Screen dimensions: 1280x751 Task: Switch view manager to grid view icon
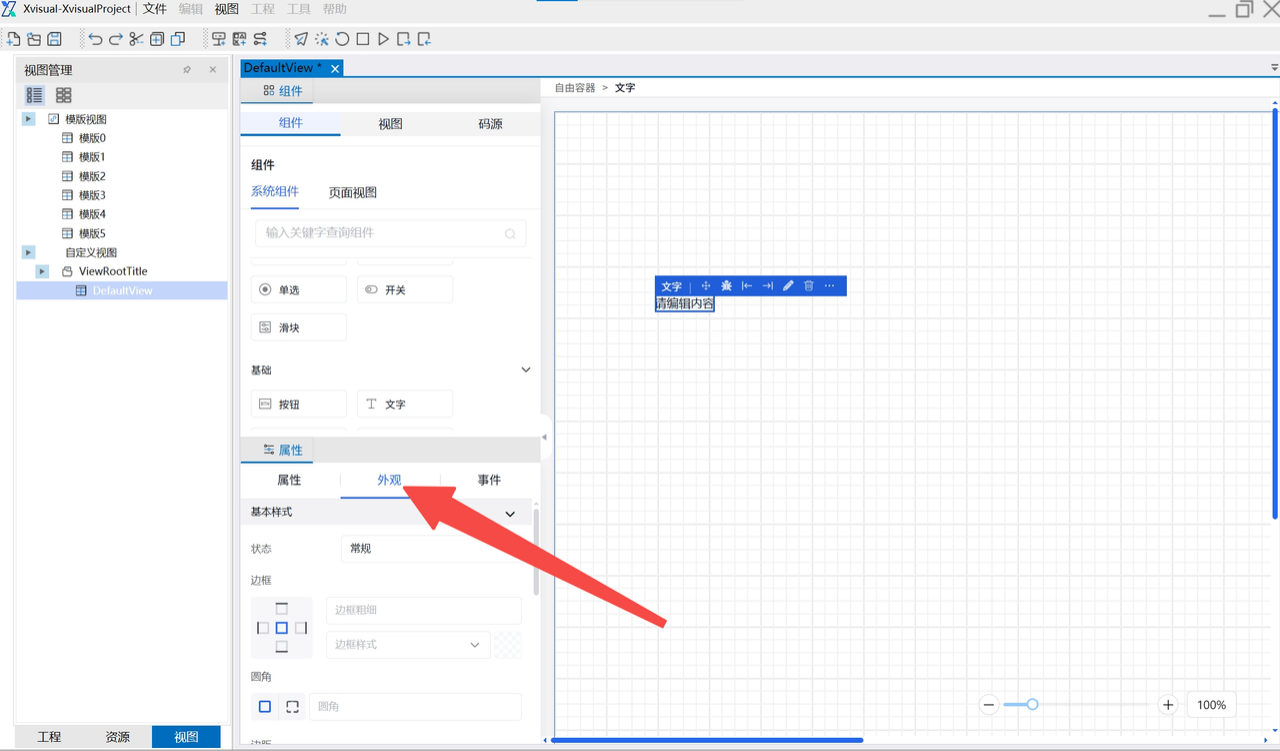pos(63,95)
